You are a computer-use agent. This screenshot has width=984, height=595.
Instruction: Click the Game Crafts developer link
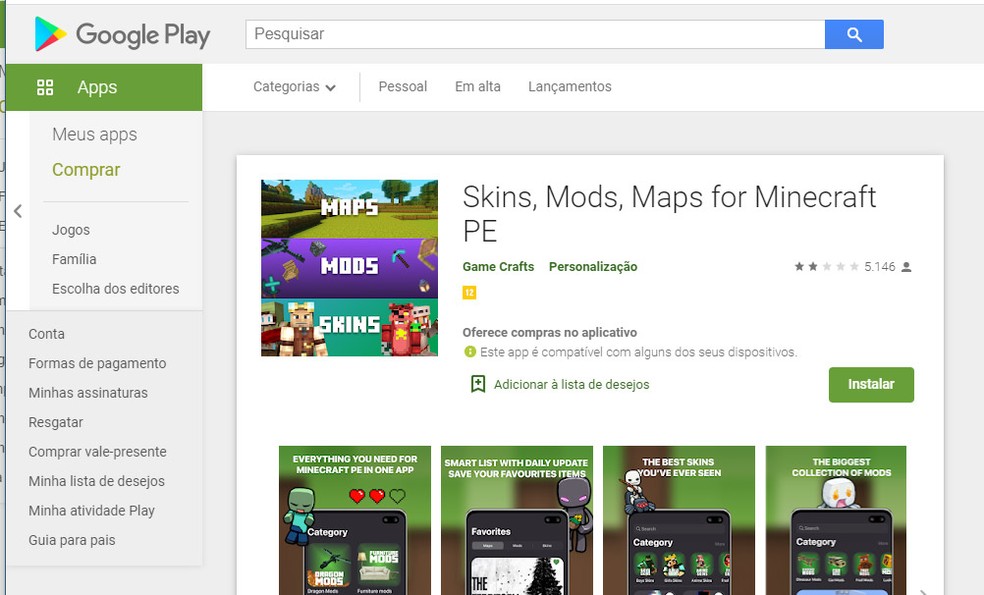(498, 267)
